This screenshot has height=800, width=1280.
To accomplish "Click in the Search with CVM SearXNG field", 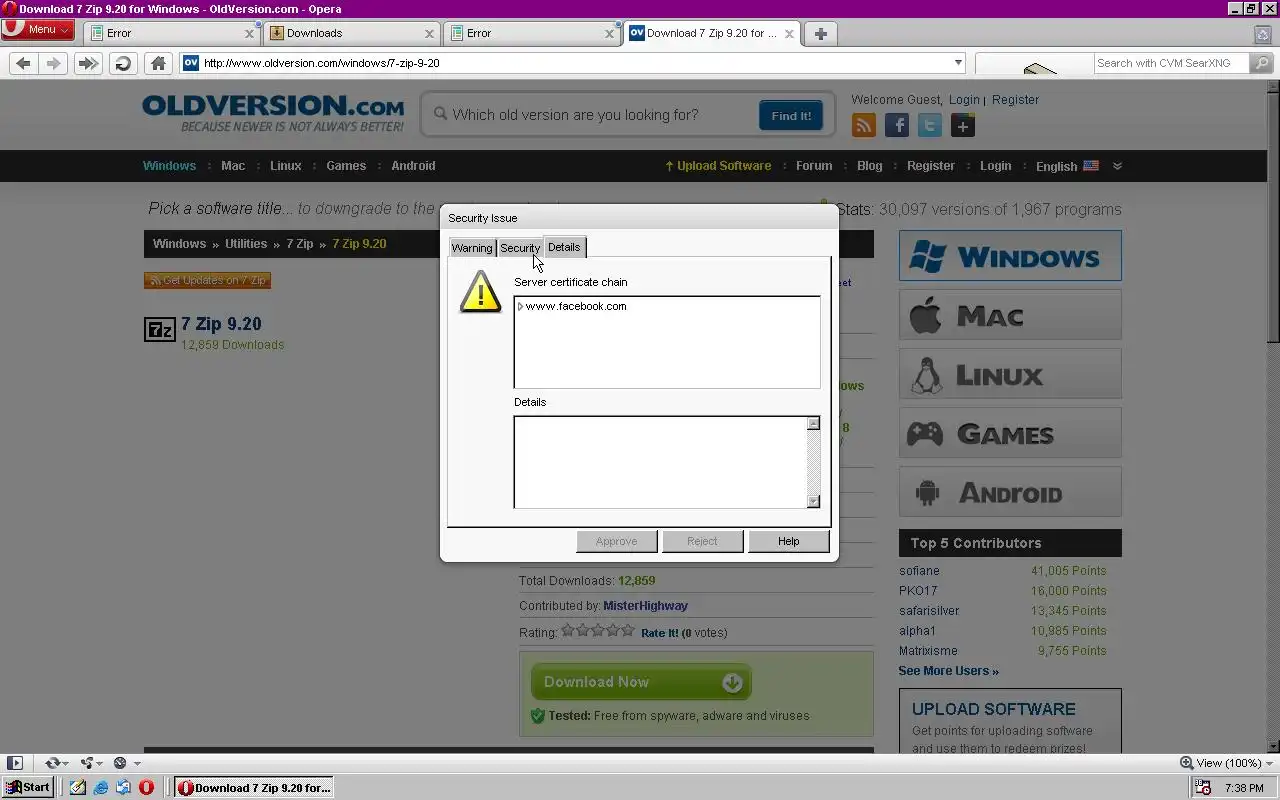I will (x=1170, y=63).
